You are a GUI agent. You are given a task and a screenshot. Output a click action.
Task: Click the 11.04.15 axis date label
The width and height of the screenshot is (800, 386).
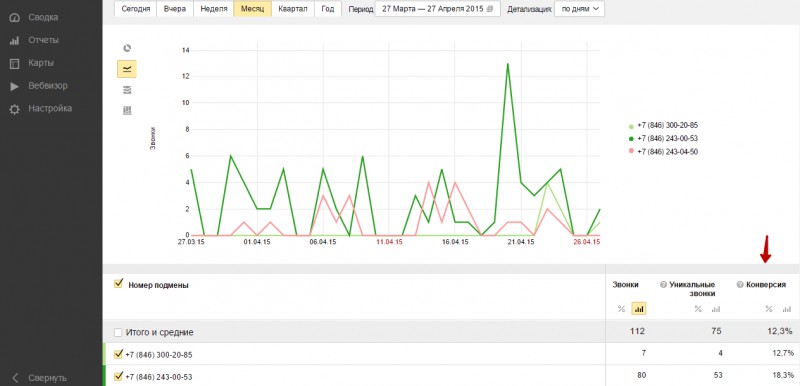tap(389, 242)
